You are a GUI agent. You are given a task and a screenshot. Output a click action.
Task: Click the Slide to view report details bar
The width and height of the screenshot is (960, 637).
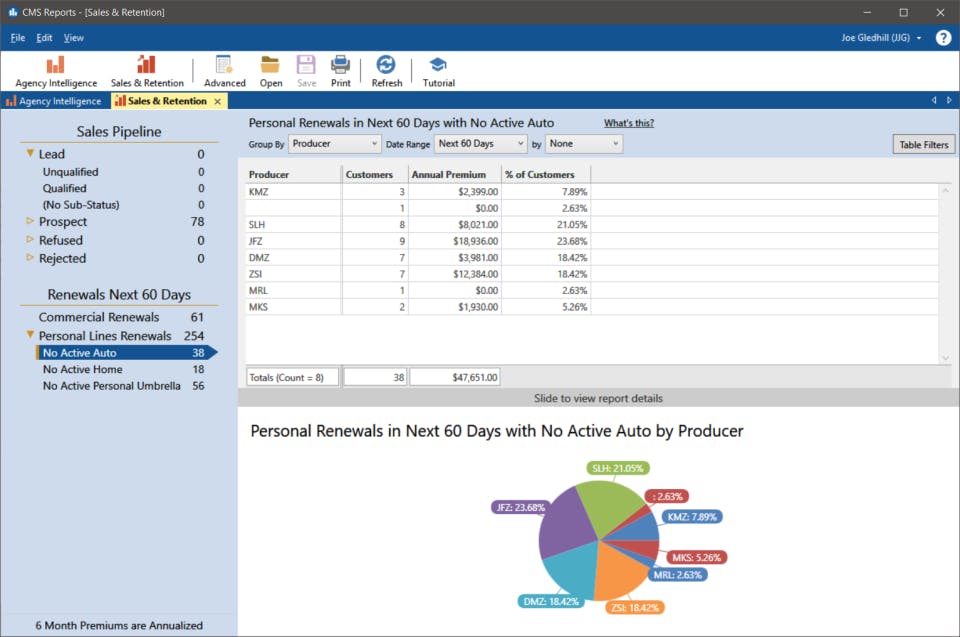point(597,398)
